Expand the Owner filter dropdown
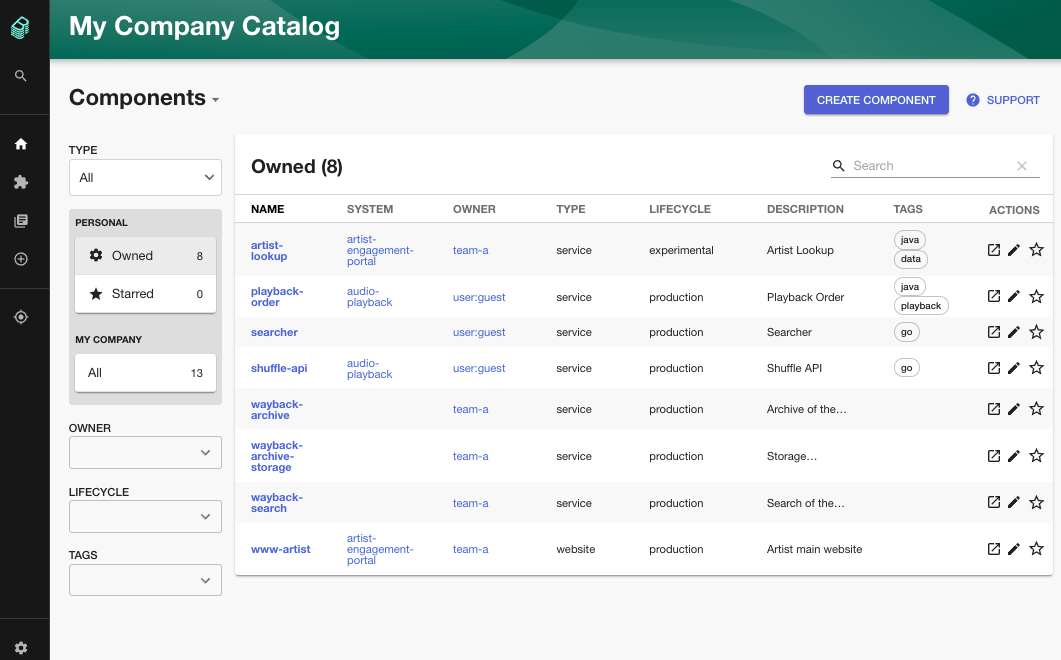This screenshot has height=660, width=1061. coord(145,452)
